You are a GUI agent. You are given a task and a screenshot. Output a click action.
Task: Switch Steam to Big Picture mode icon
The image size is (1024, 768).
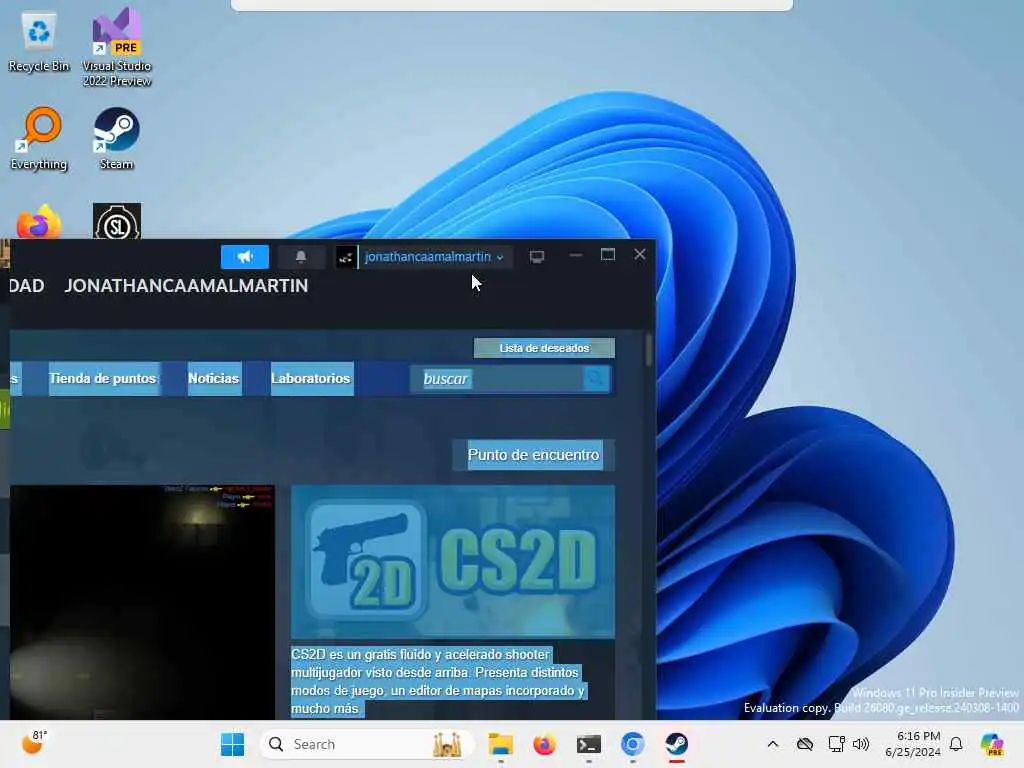pyautogui.click(x=537, y=257)
